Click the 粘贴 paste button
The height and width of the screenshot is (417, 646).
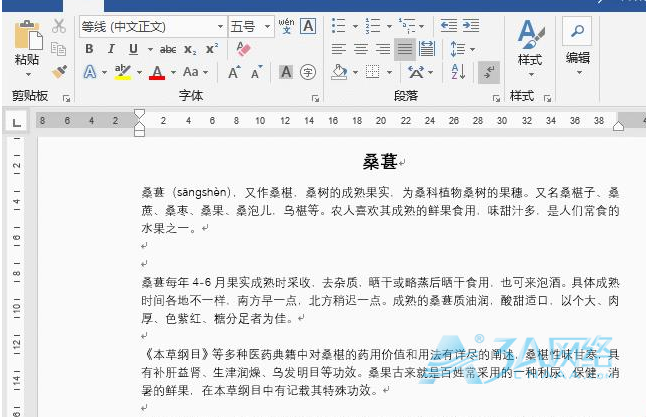(x=27, y=45)
